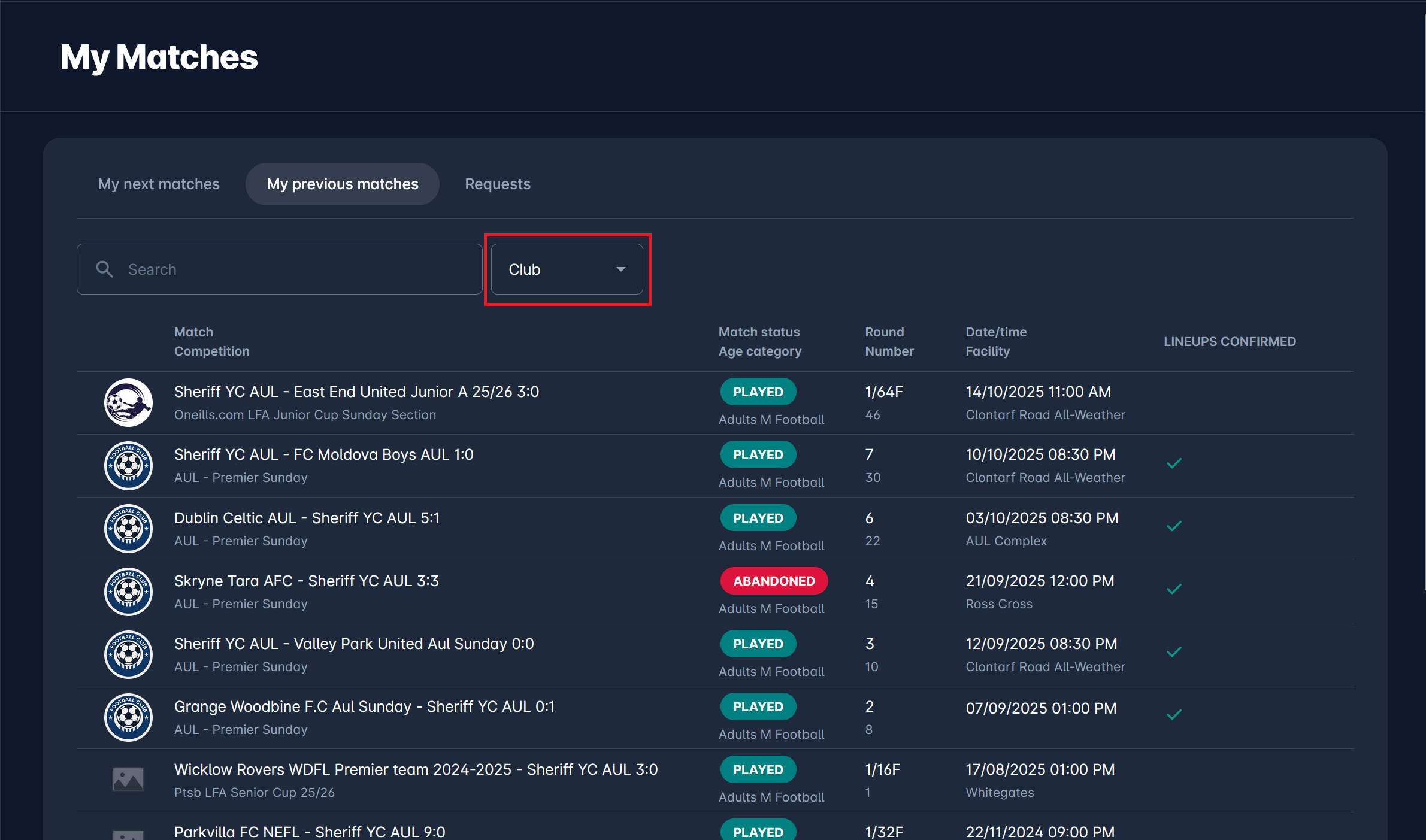The image size is (1426, 840).
Task: Click placeholder image icon for Wicklow Rovers match
Action: point(128,780)
